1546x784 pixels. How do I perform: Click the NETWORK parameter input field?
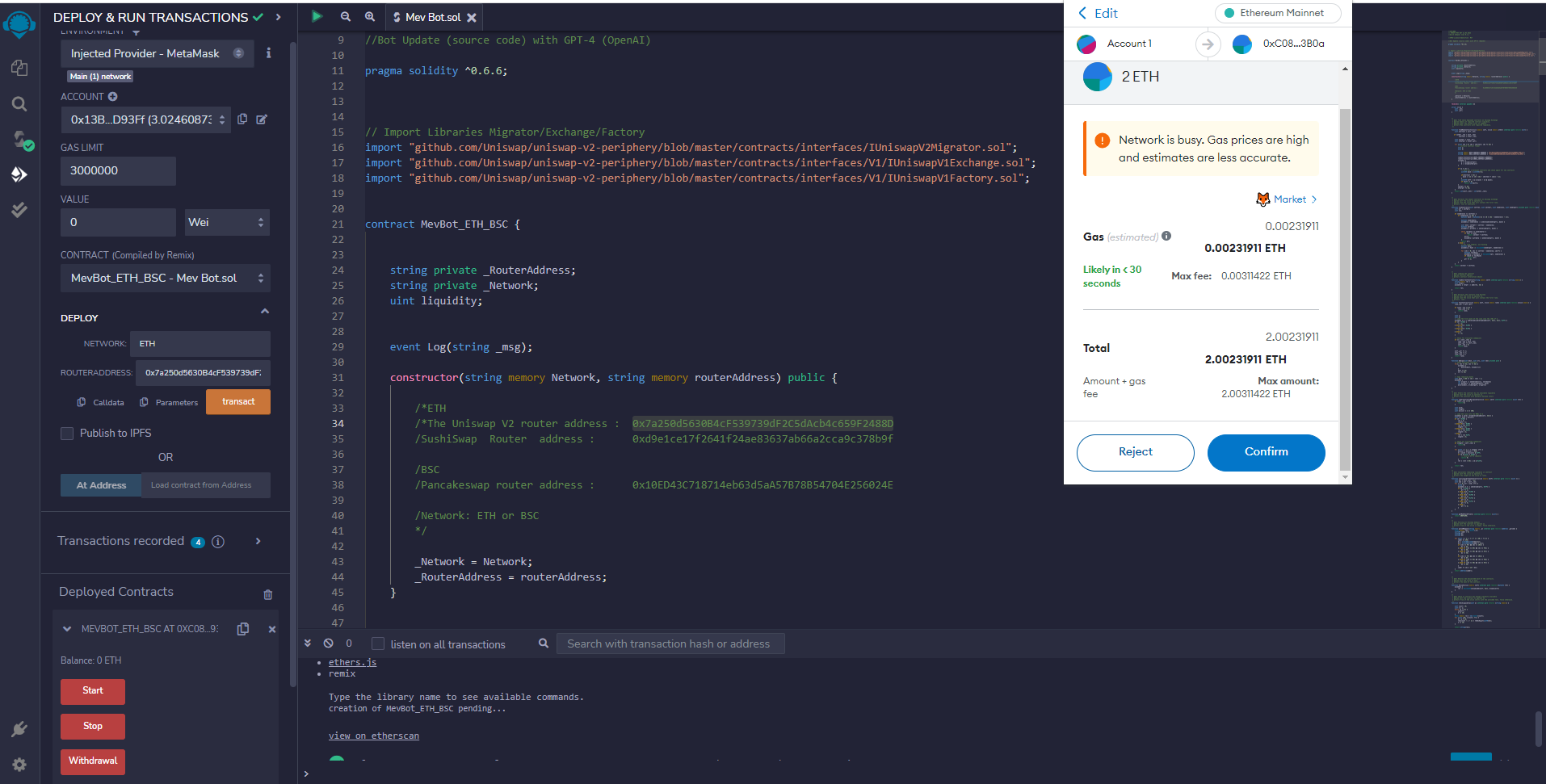click(x=200, y=344)
